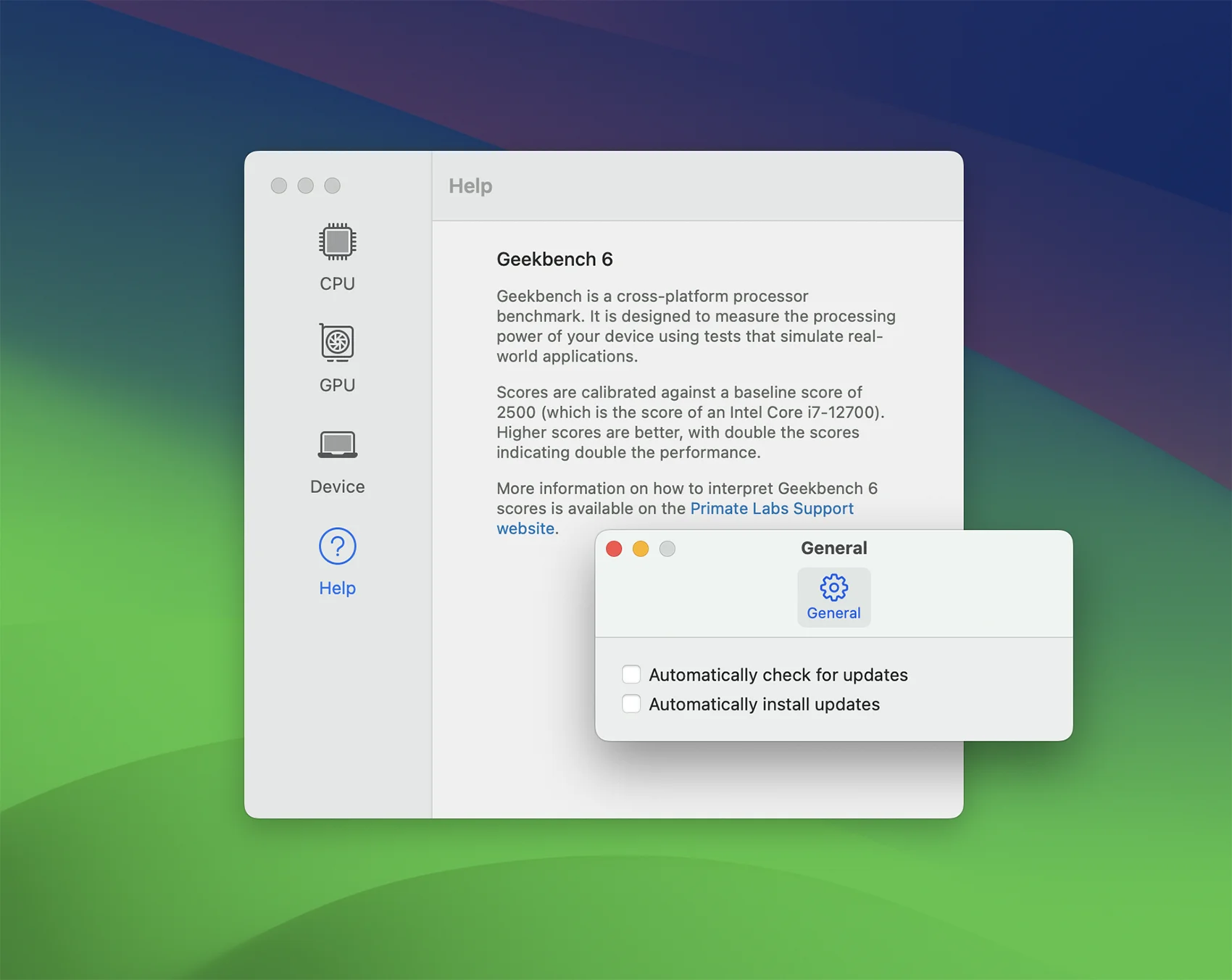Click the Geekbench 6 heading text
Viewport: 1232px width, 980px height.
(554, 259)
